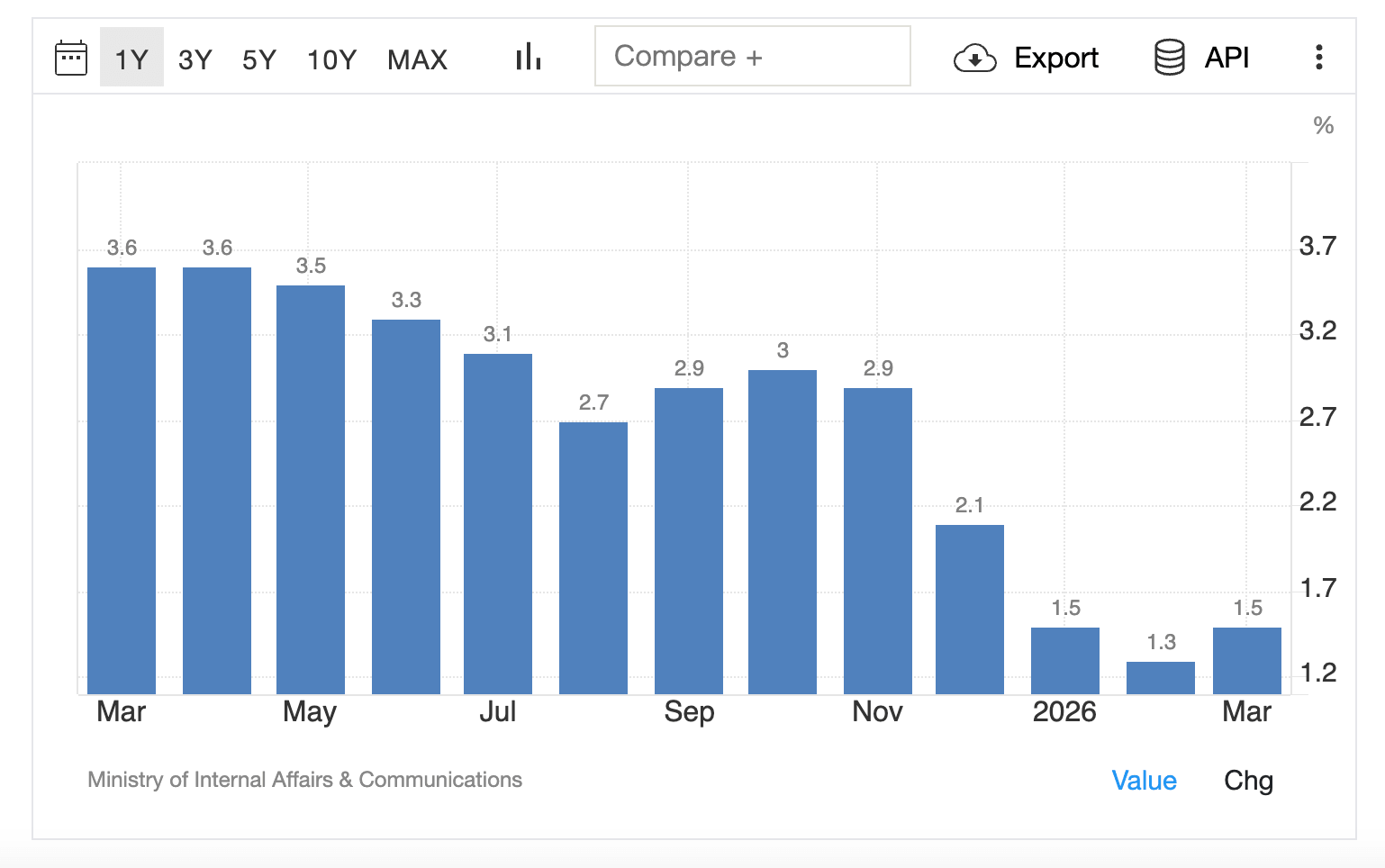Click the database API icon
Viewport: 1385px width, 868px height.
[1169, 58]
